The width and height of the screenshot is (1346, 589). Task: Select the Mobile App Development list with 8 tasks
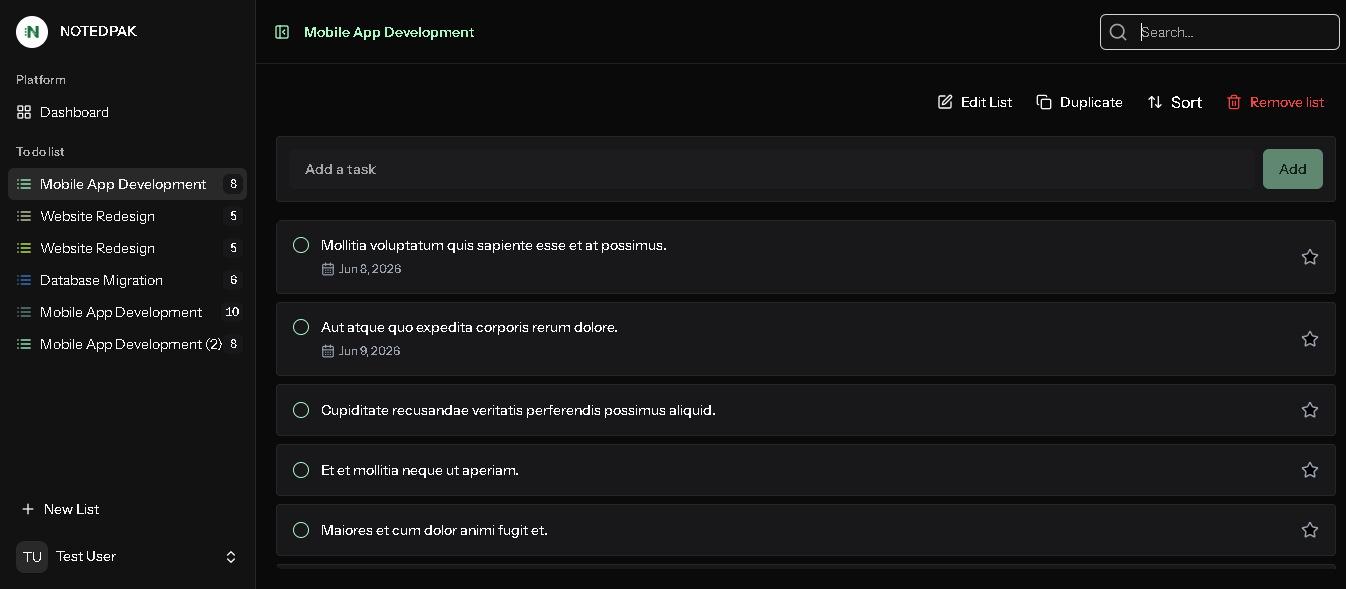(127, 184)
